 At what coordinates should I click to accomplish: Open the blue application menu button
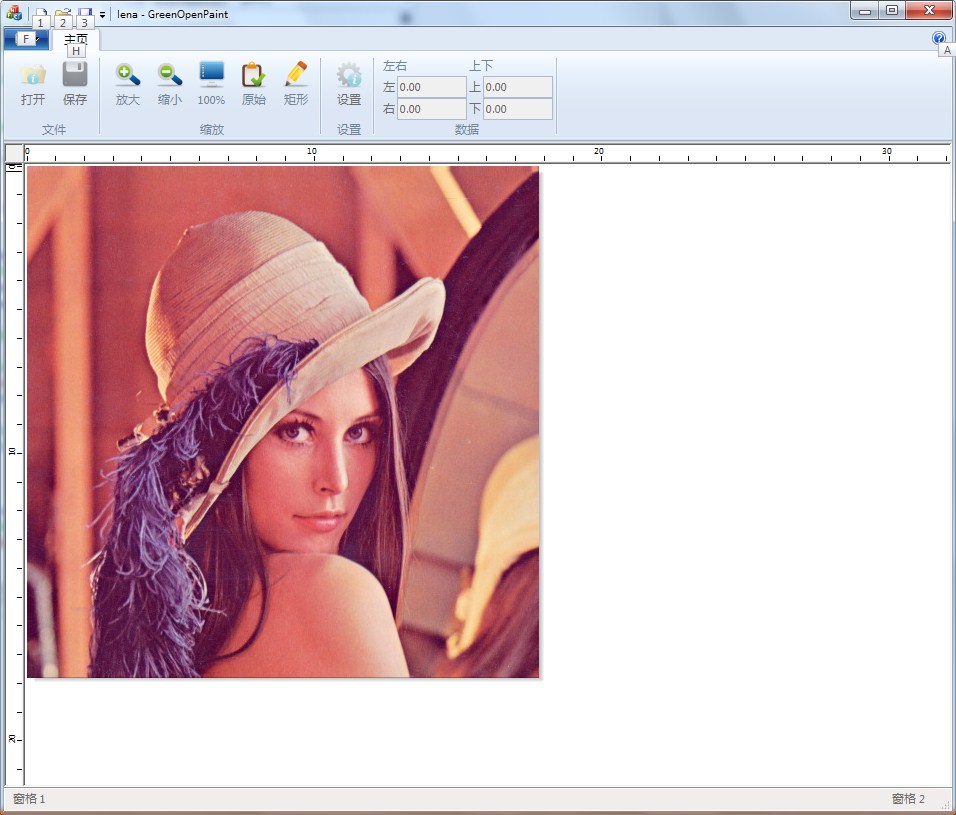[x=25, y=39]
